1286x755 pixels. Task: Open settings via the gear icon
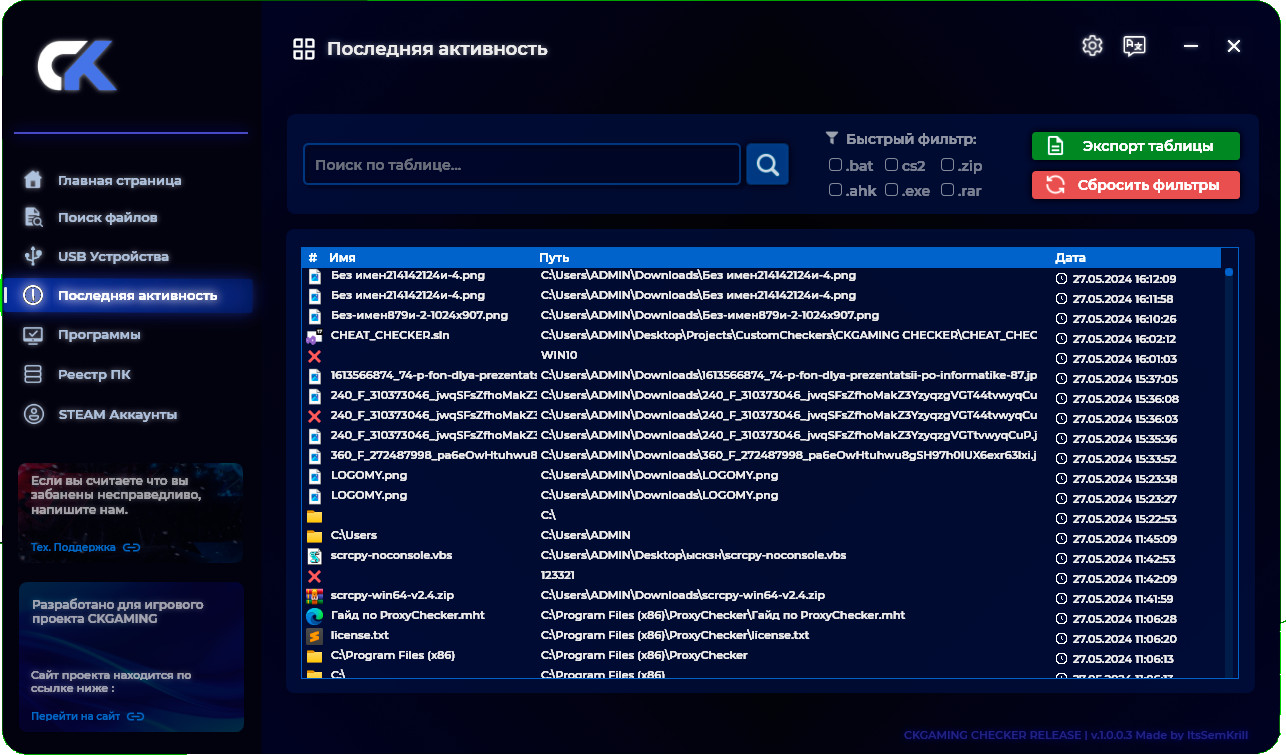click(1092, 46)
